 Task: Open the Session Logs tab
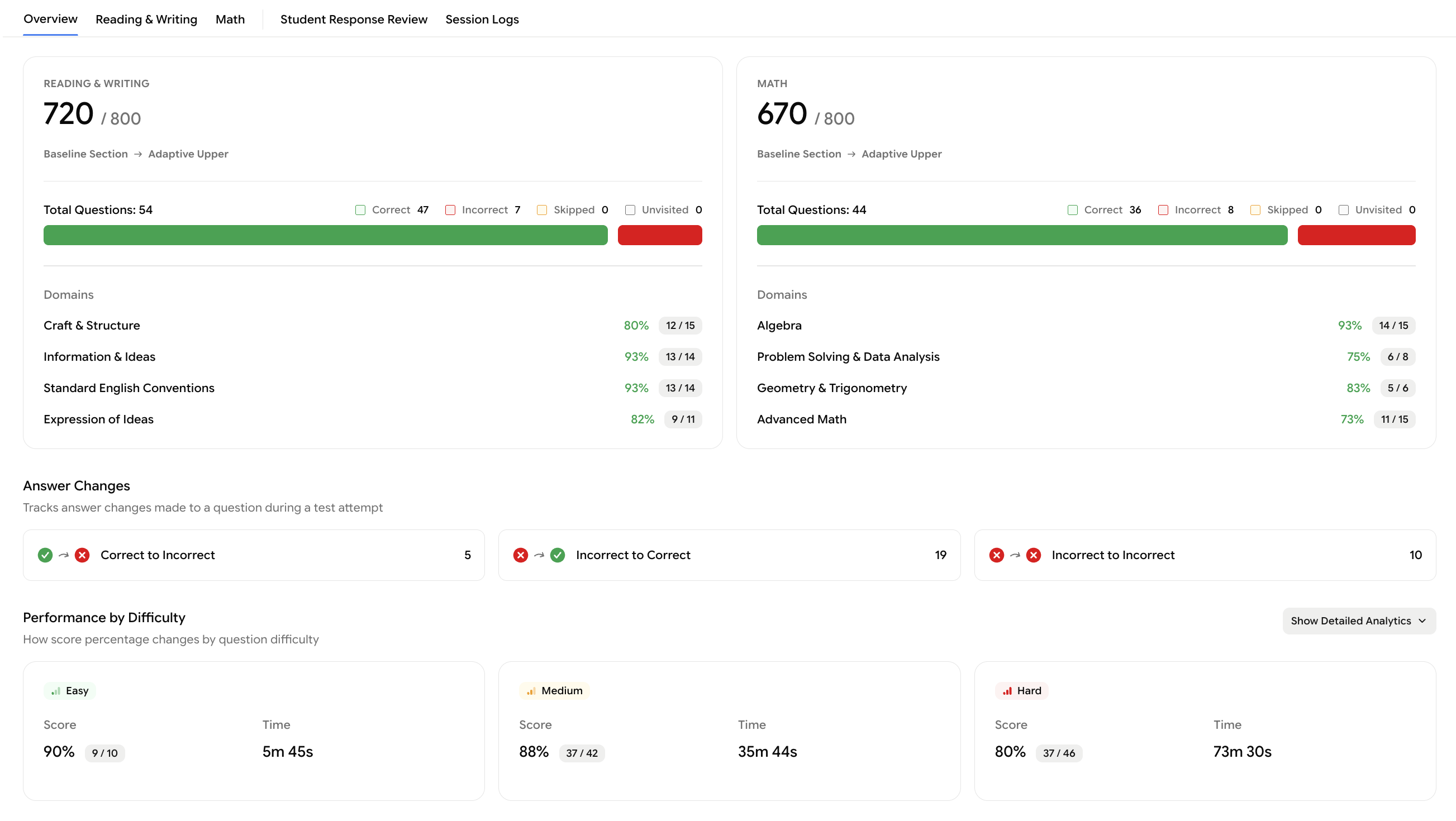(482, 19)
